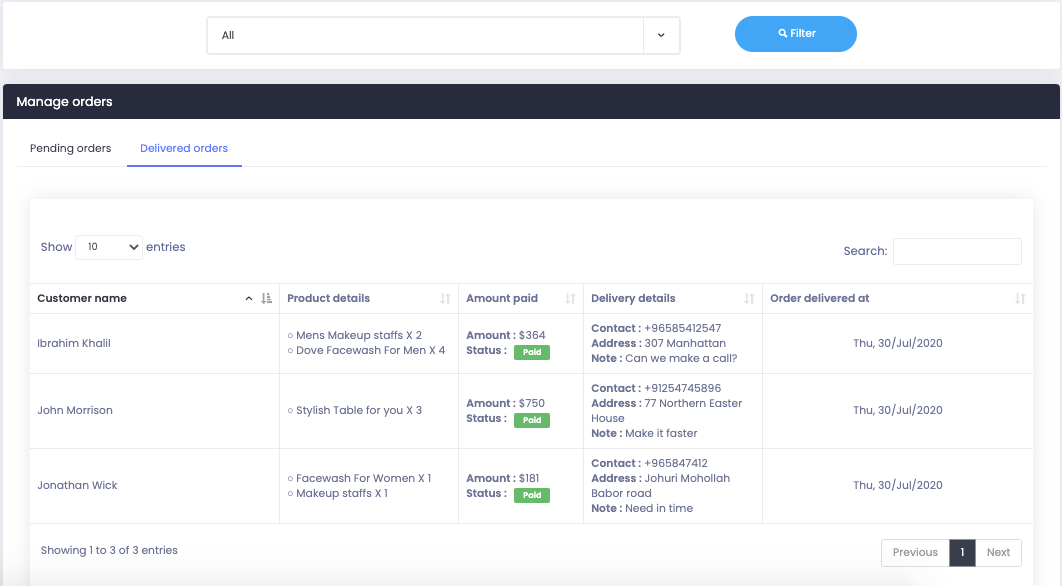Click the ascending caret beside Customer name
1062x586 pixels.
(249, 298)
